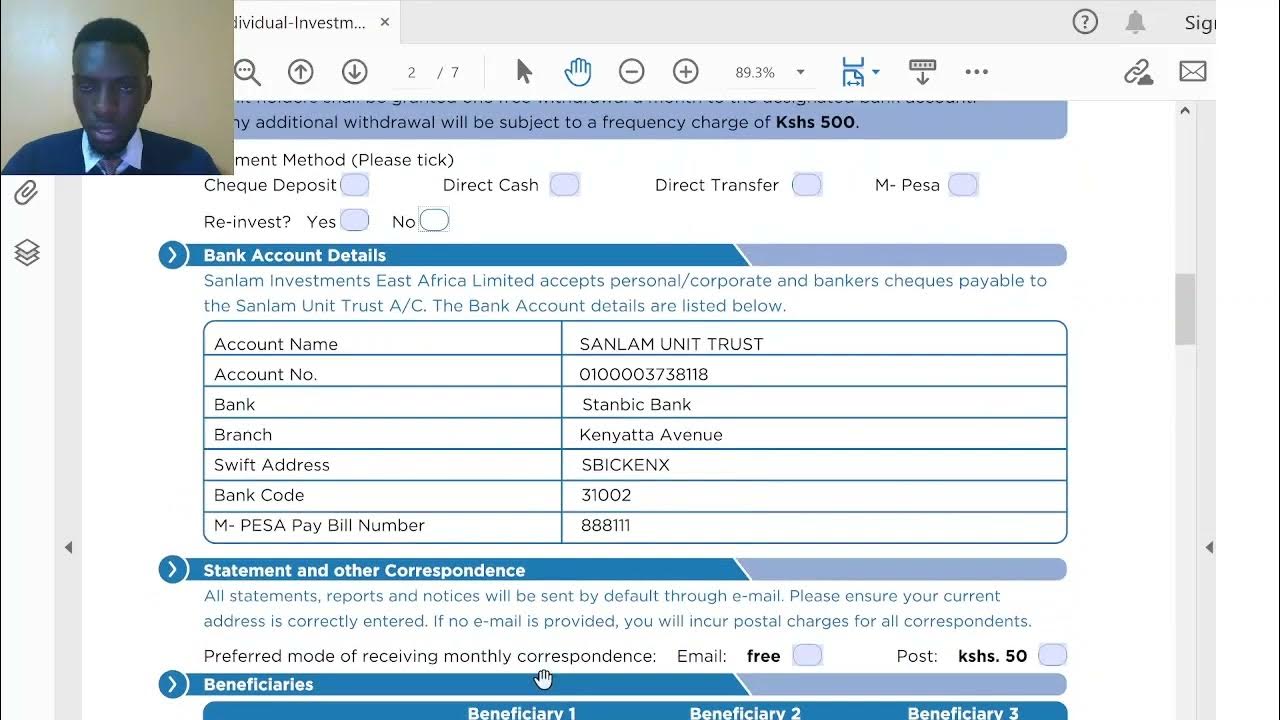
Task: Tick Re-invest Yes checkbox
Action: [355, 221]
